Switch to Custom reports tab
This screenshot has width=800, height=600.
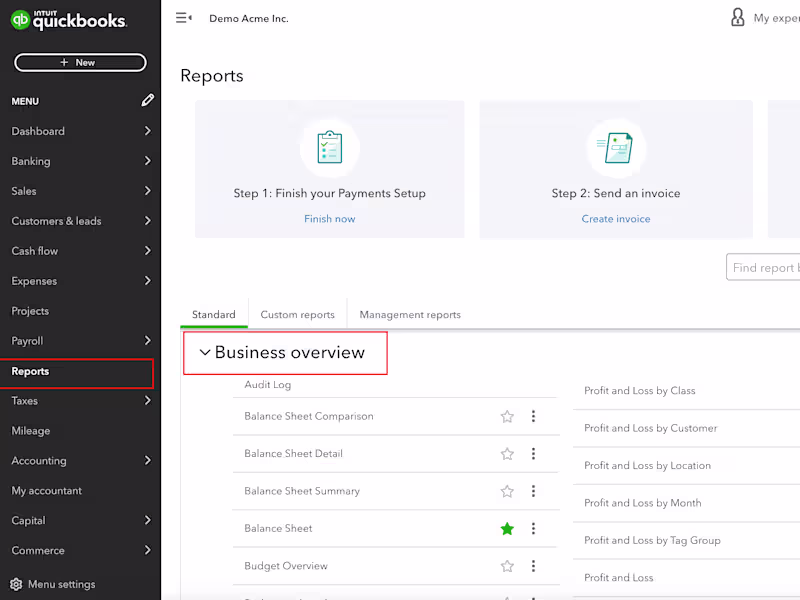tap(297, 314)
